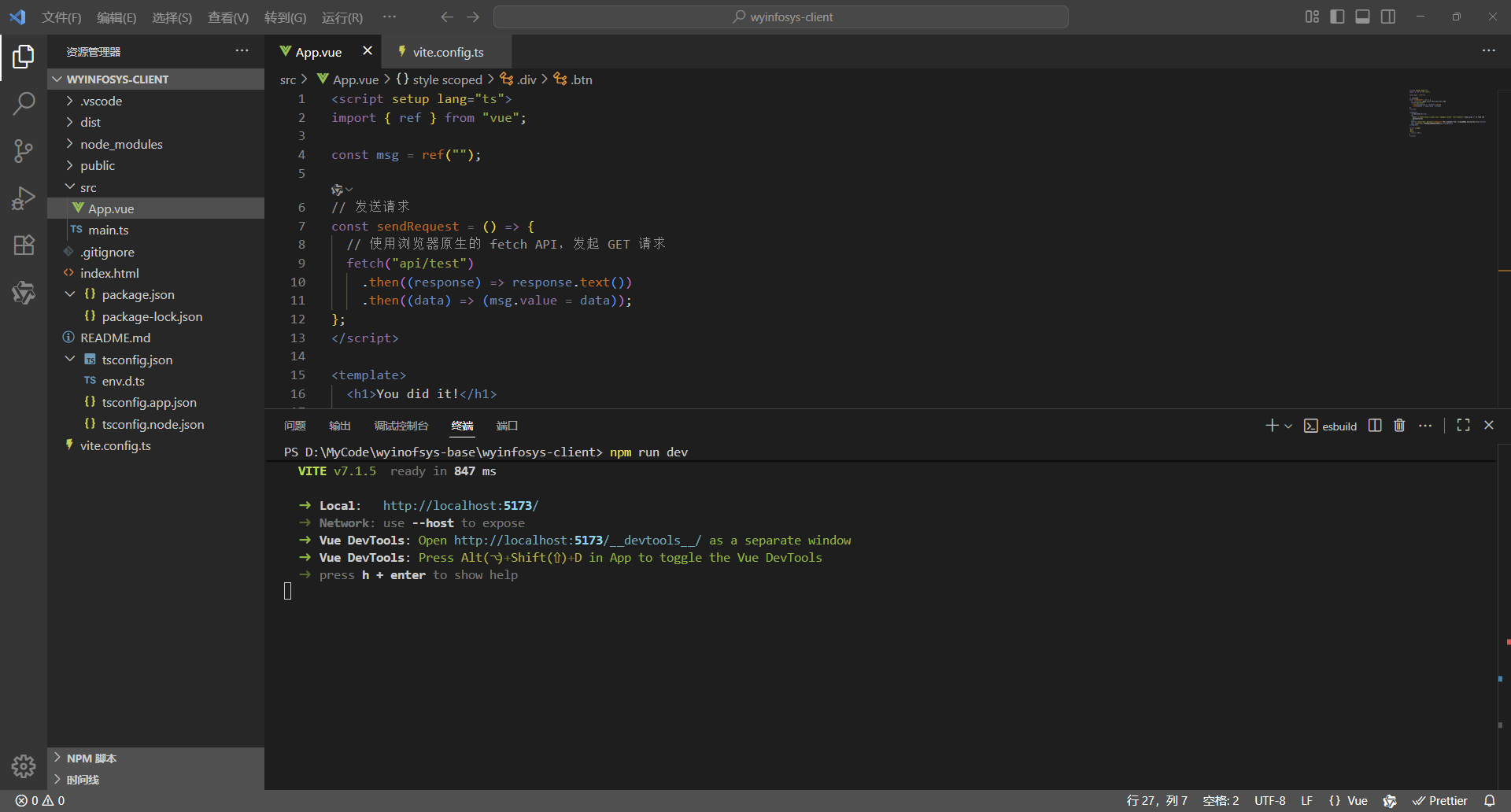Click the editor minimap thumbnail
This screenshot has height=812, width=1511.
click(1448, 113)
